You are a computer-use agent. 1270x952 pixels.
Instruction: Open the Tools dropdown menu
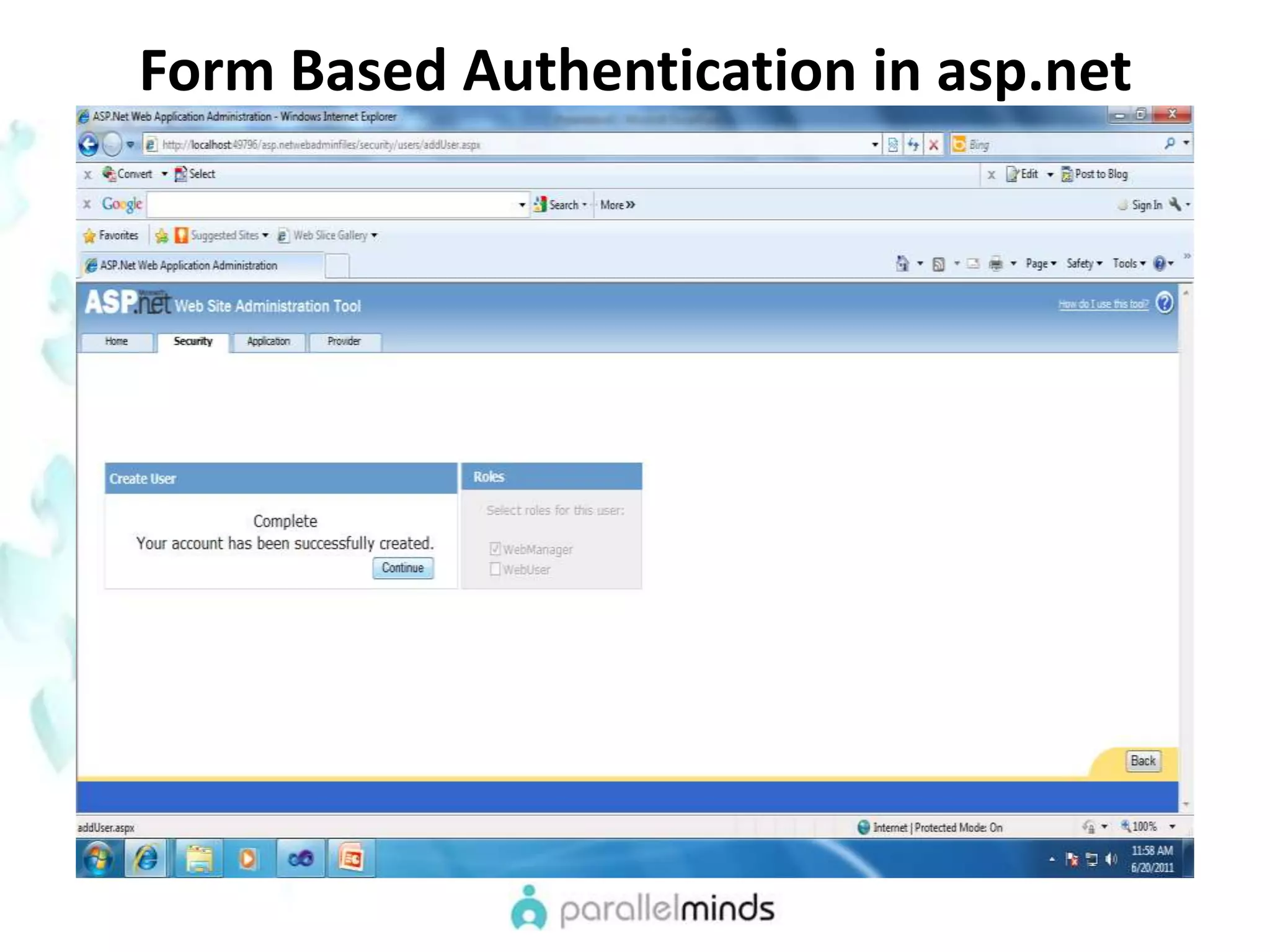[1129, 263]
